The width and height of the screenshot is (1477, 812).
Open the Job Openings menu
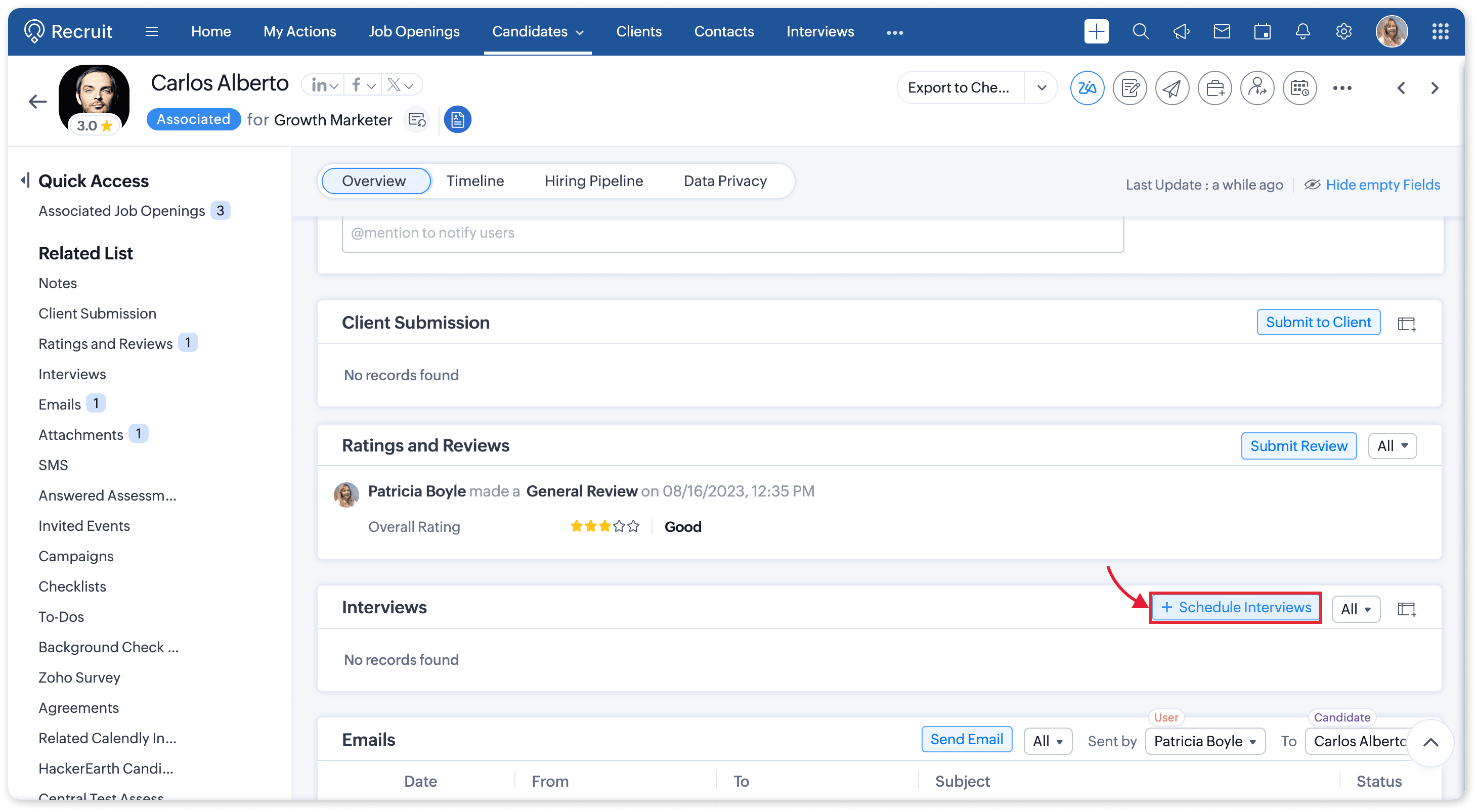[x=413, y=31]
